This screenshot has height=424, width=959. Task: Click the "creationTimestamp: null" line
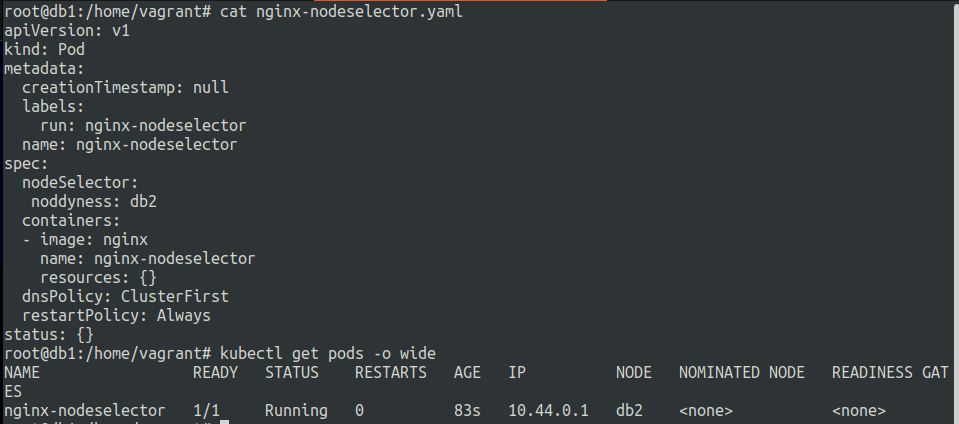(125, 88)
